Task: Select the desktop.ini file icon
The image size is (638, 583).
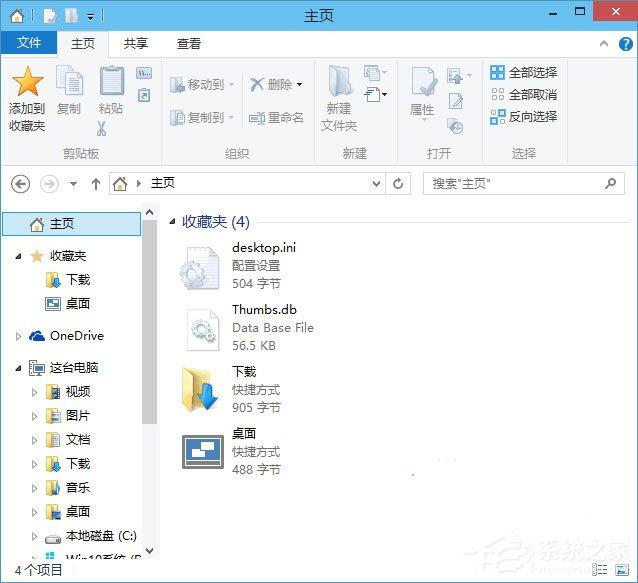Action: pyautogui.click(x=200, y=269)
